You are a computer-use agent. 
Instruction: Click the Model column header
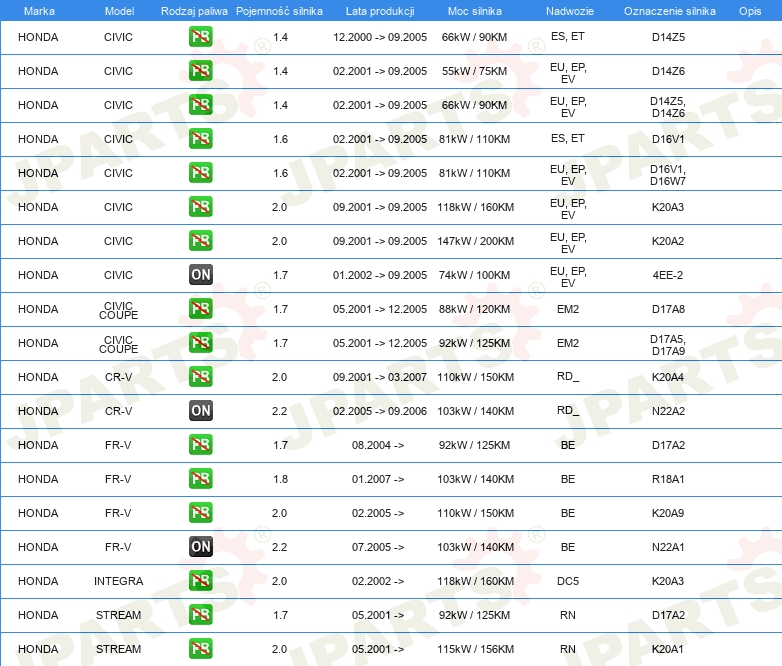point(119,11)
